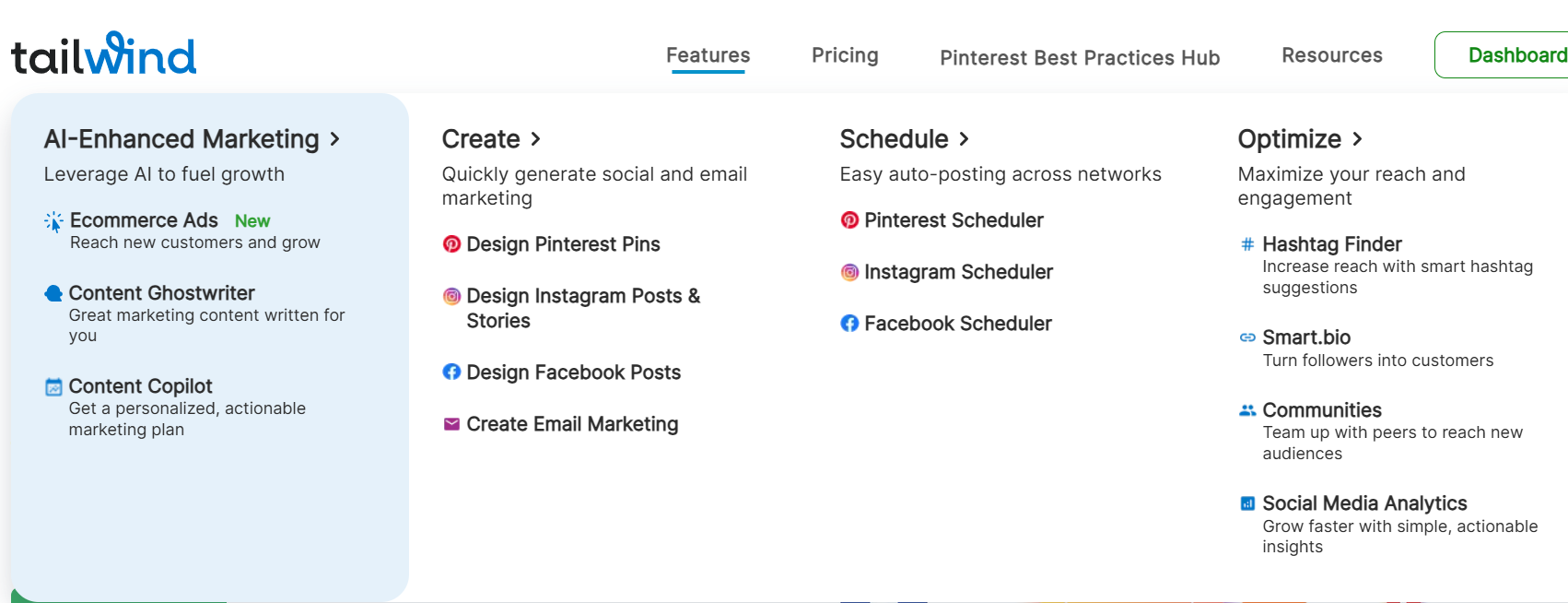Click the Tailwind logo
The width and height of the screenshot is (1568, 603).
tap(103, 53)
